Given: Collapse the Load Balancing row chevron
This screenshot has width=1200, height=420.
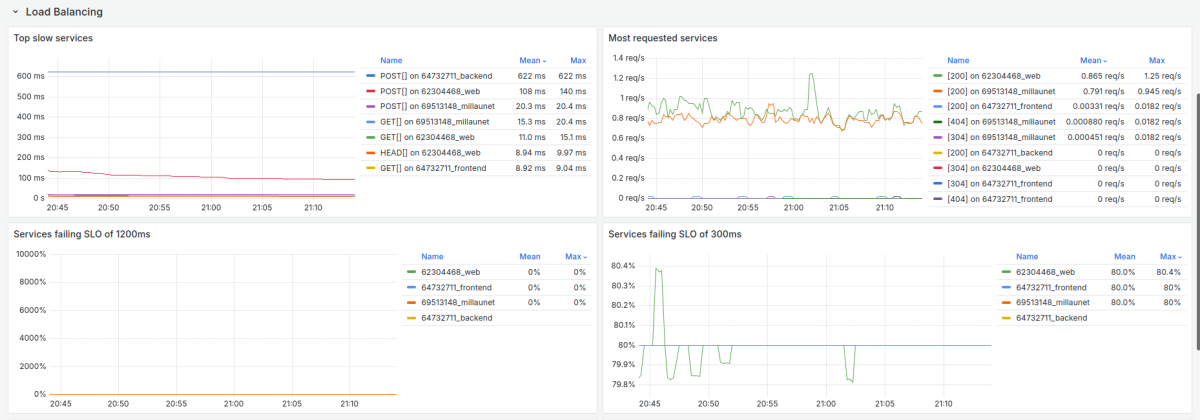Looking at the screenshot, I should coord(14,13).
